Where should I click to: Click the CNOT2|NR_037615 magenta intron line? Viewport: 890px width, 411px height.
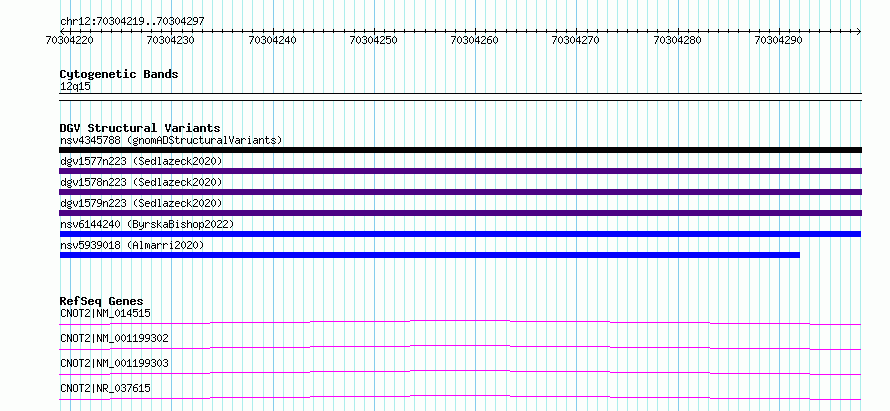pos(460,397)
